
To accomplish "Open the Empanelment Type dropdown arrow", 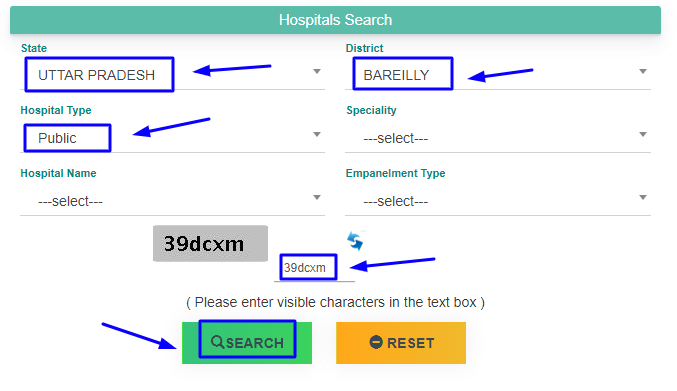I will tap(643, 198).
